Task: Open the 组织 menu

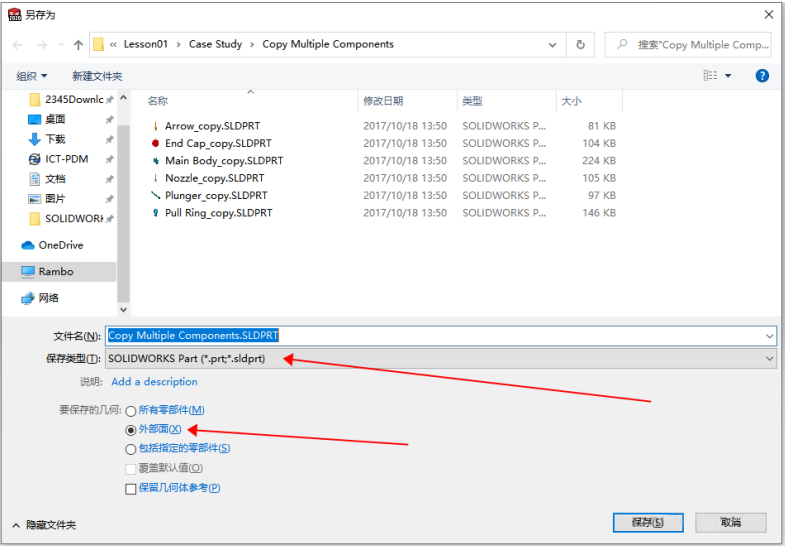Action: (x=31, y=76)
